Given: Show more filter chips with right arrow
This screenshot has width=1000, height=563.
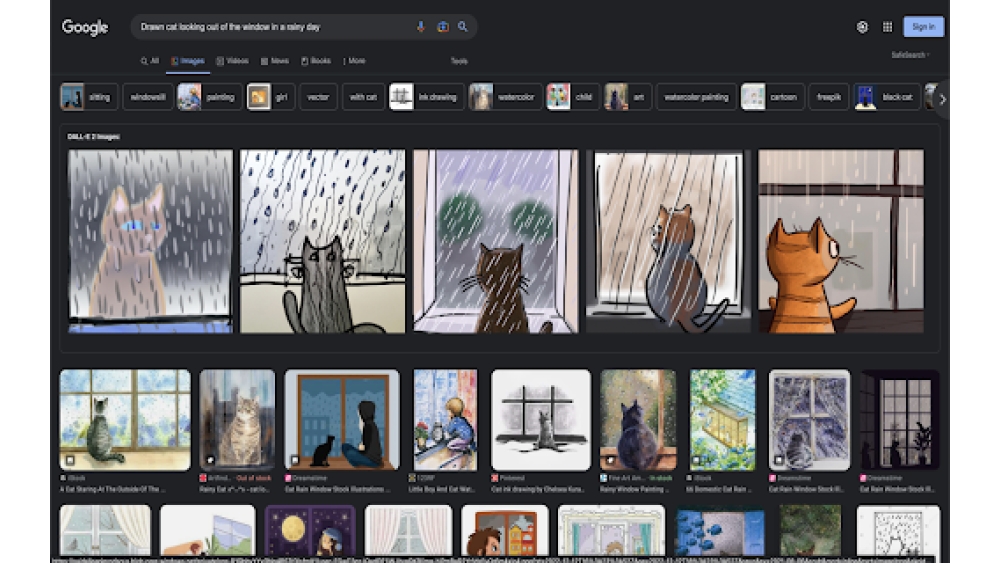Looking at the screenshot, I should coord(942,99).
